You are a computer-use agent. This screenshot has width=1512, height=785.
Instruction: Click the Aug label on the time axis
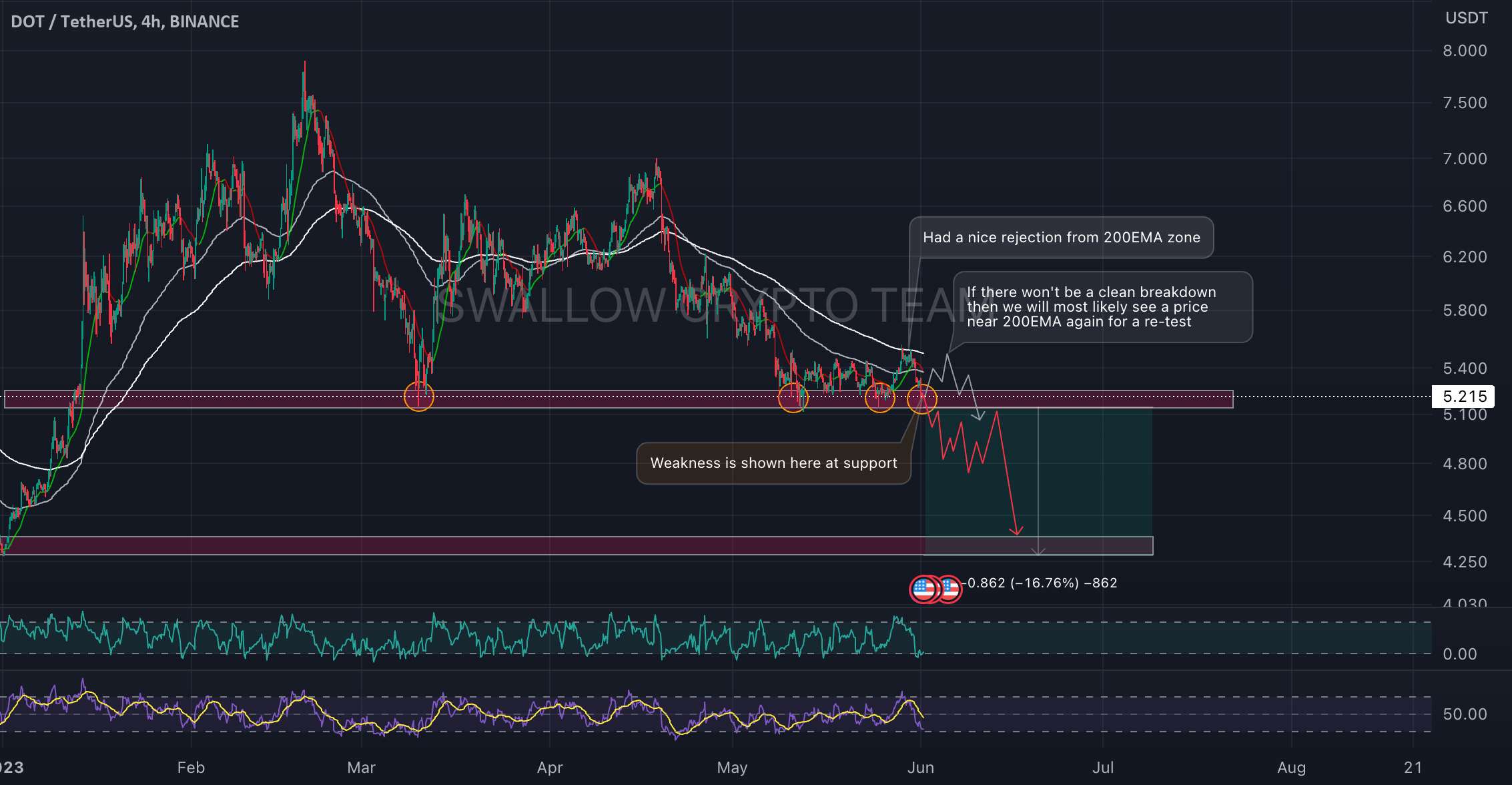tap(1292, 768)
